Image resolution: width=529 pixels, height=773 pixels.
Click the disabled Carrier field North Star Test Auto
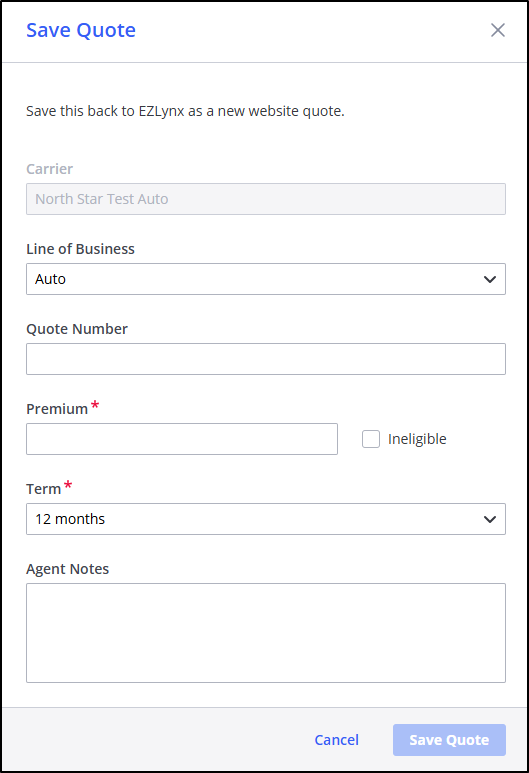(x=266, y=199)
